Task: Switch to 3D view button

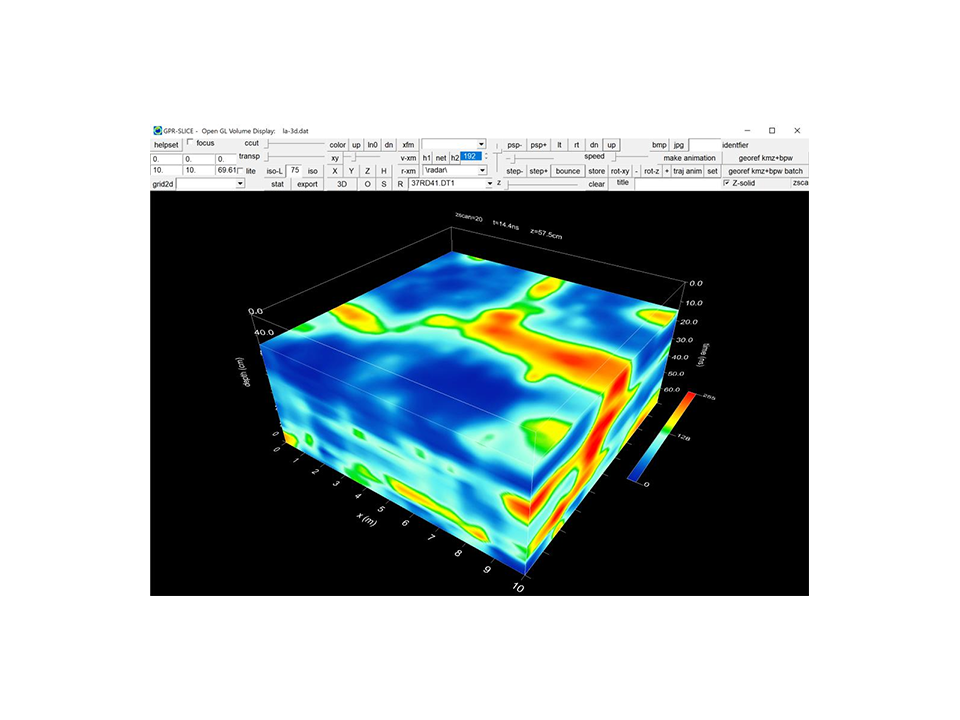Action: click(x=342, y=184)
